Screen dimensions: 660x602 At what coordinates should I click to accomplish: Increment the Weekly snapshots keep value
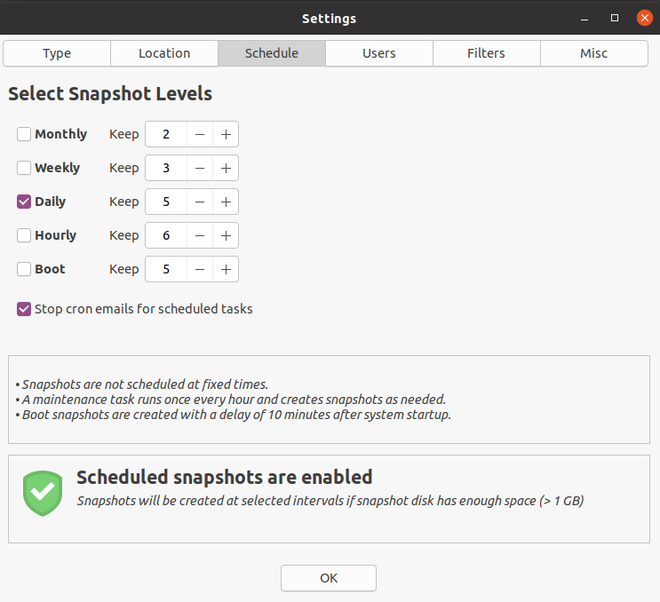pyautogui.click(x=226, y=168)
